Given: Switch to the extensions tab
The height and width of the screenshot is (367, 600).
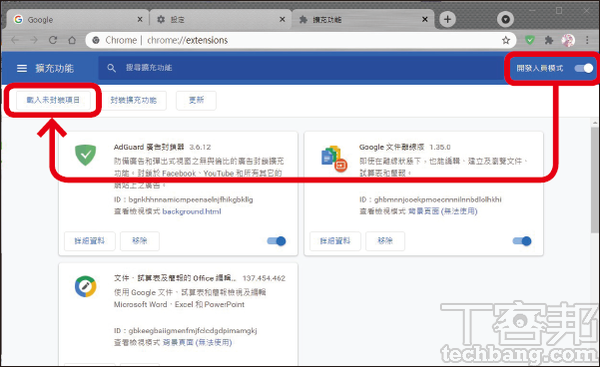Looking at the screenshot, I should coord(362,20).
